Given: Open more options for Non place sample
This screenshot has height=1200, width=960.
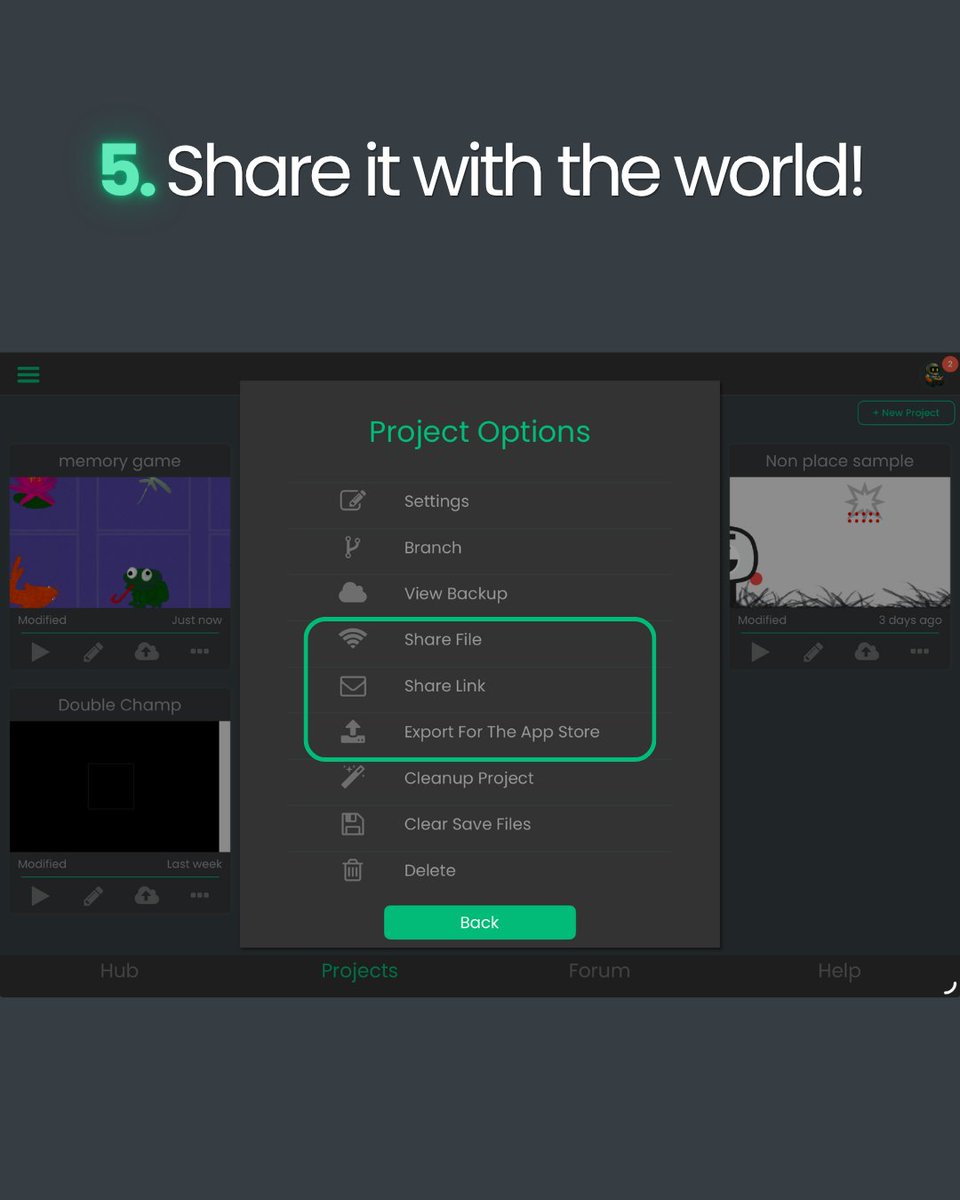Looking at the screenshot, I should point(920,652).
